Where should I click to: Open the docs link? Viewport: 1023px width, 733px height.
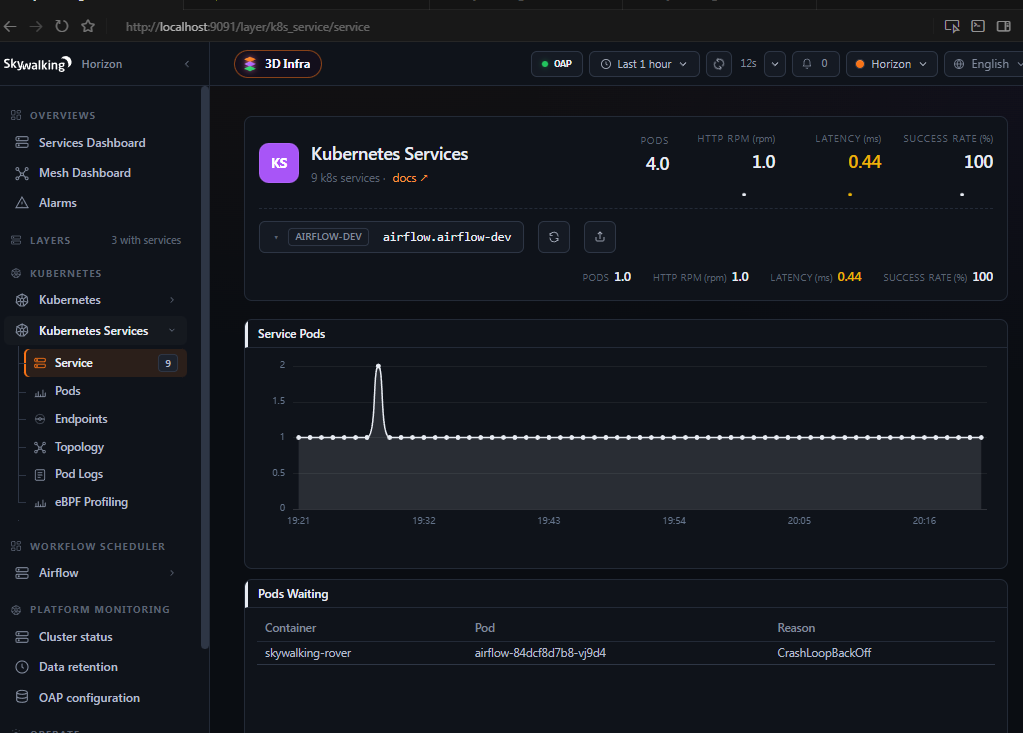click(410, 178)
